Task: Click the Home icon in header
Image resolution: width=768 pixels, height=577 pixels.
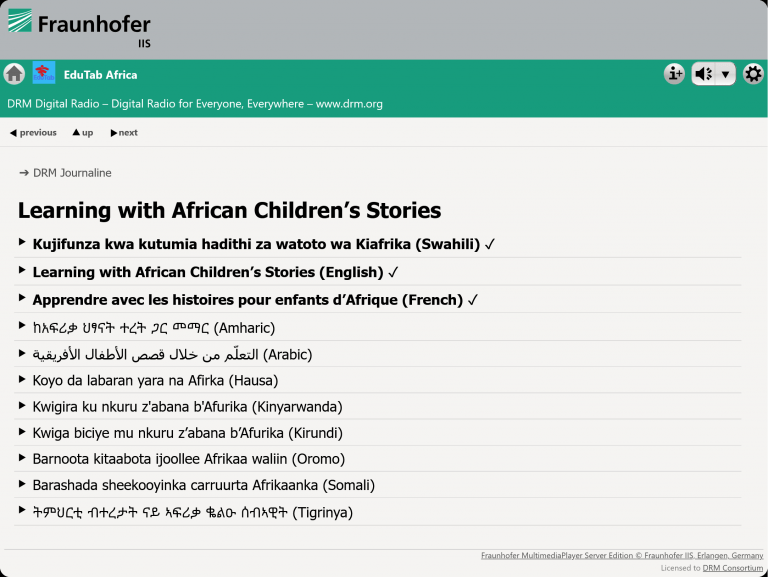Action: (x=14, y=74)
